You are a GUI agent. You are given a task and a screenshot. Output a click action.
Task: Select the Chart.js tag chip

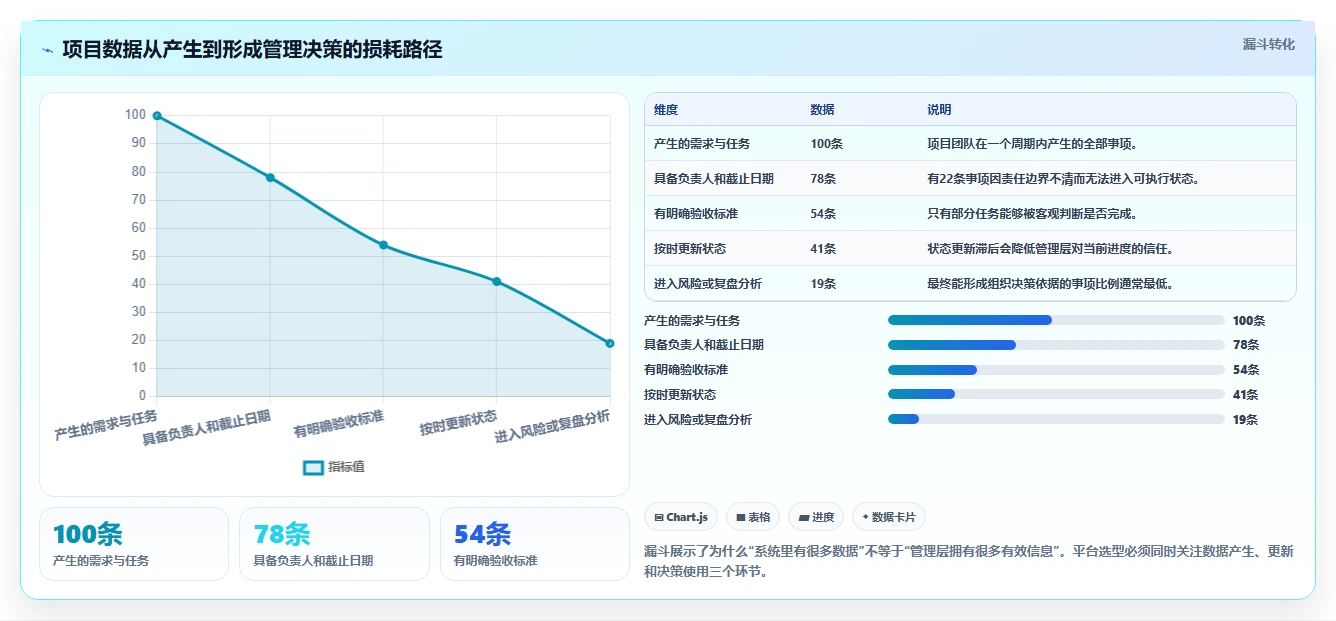coord(681,517)
